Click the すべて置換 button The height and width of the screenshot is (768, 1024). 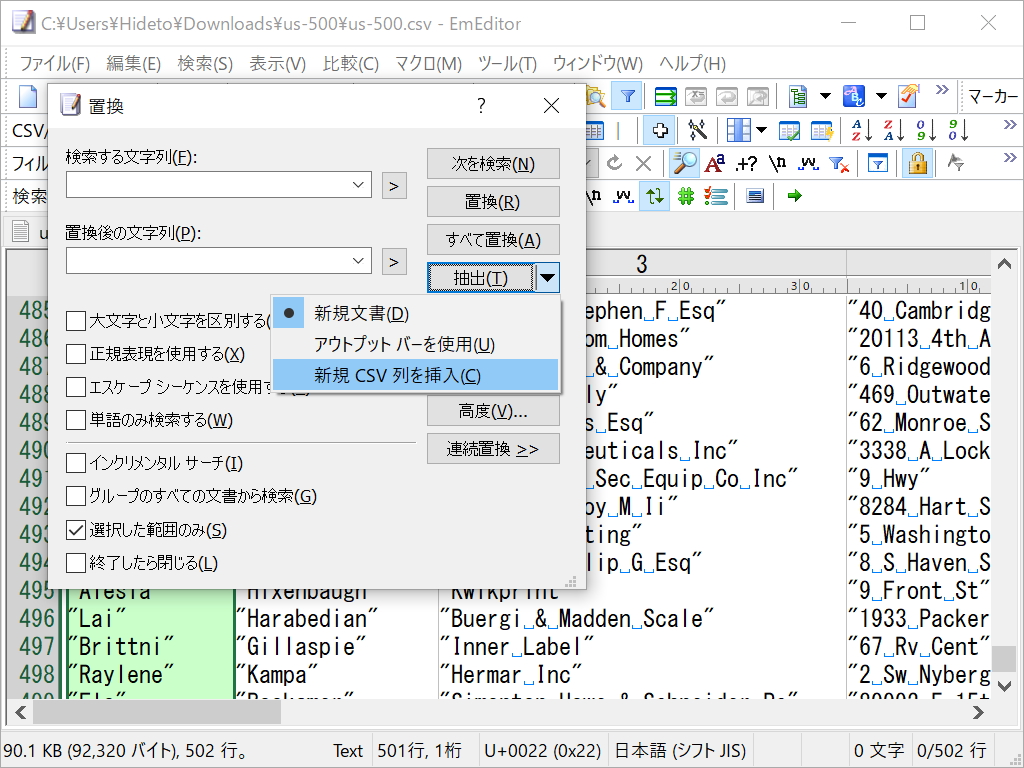[x=493, y=239]
